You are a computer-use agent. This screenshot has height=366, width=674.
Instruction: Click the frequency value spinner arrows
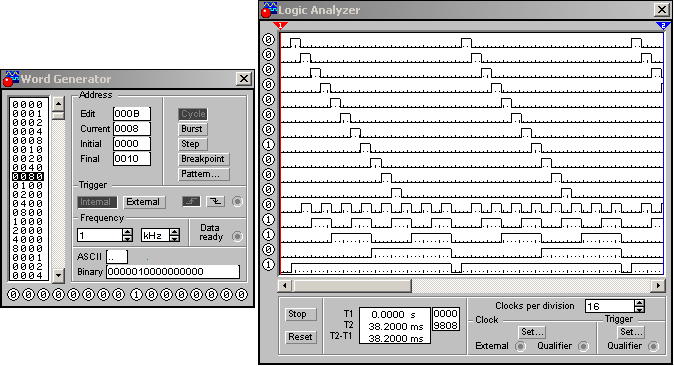(x=128, y=235)
